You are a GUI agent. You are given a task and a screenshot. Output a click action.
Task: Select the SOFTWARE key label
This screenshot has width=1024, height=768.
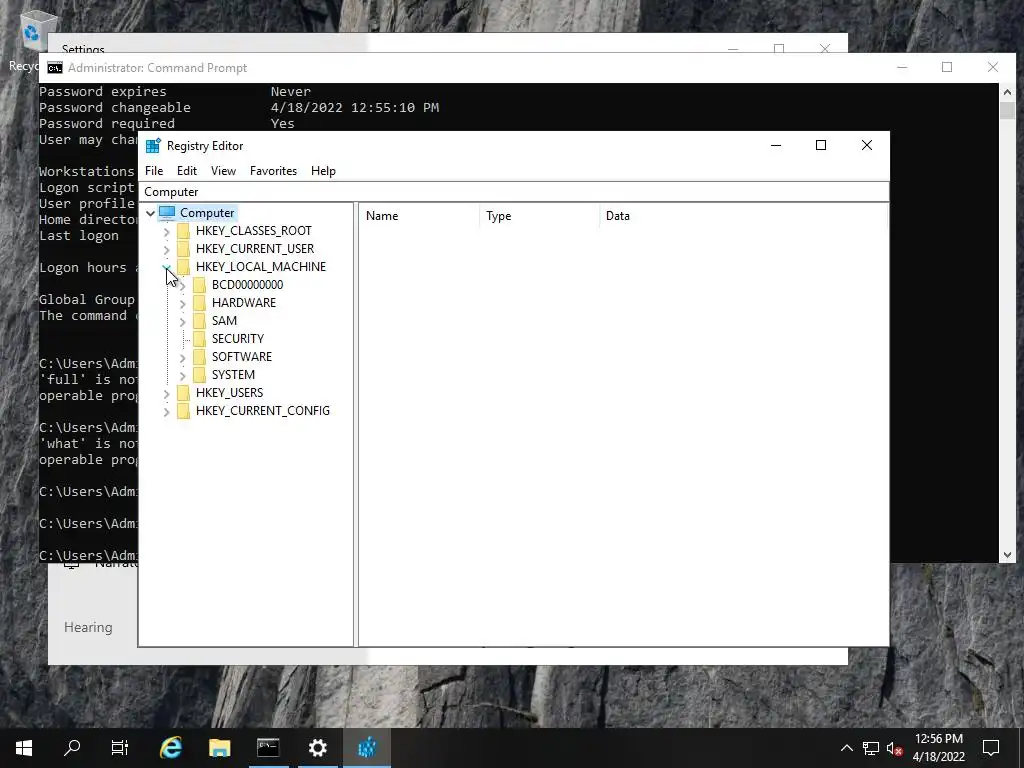point(242,357)
